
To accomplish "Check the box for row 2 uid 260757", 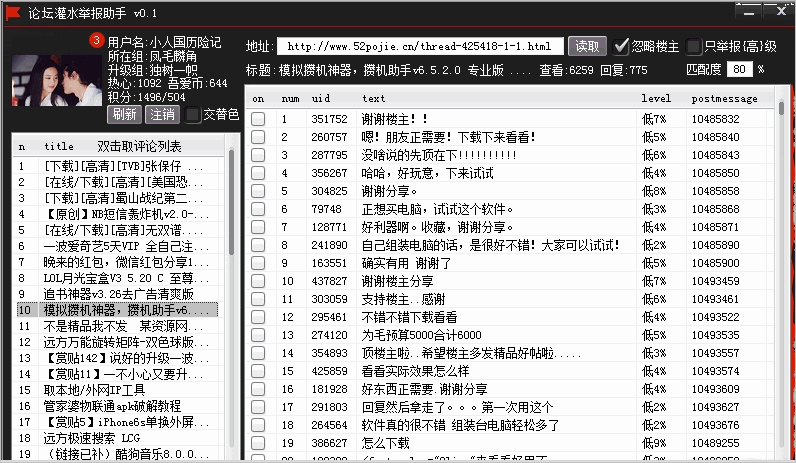I will coord(258,137).
